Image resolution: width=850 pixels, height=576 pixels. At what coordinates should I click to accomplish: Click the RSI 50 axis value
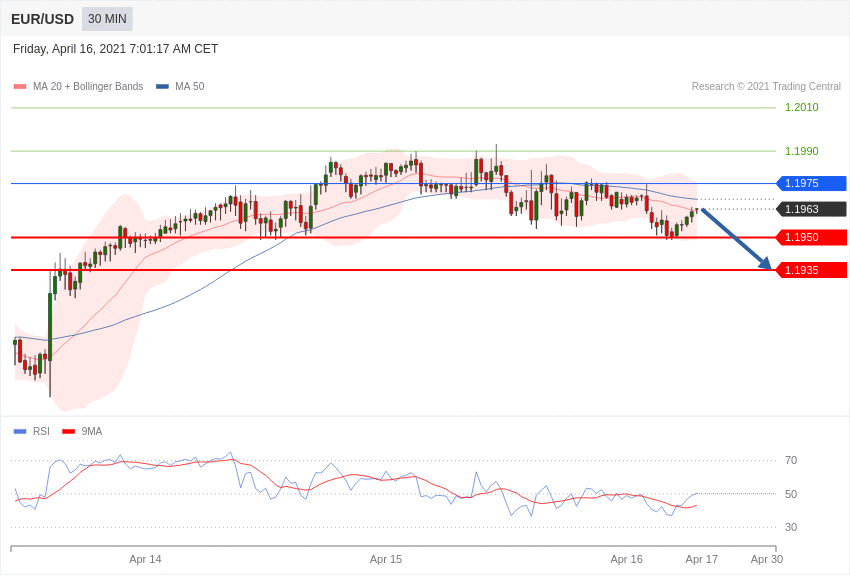pyautogui.click(x=791, y=494)
